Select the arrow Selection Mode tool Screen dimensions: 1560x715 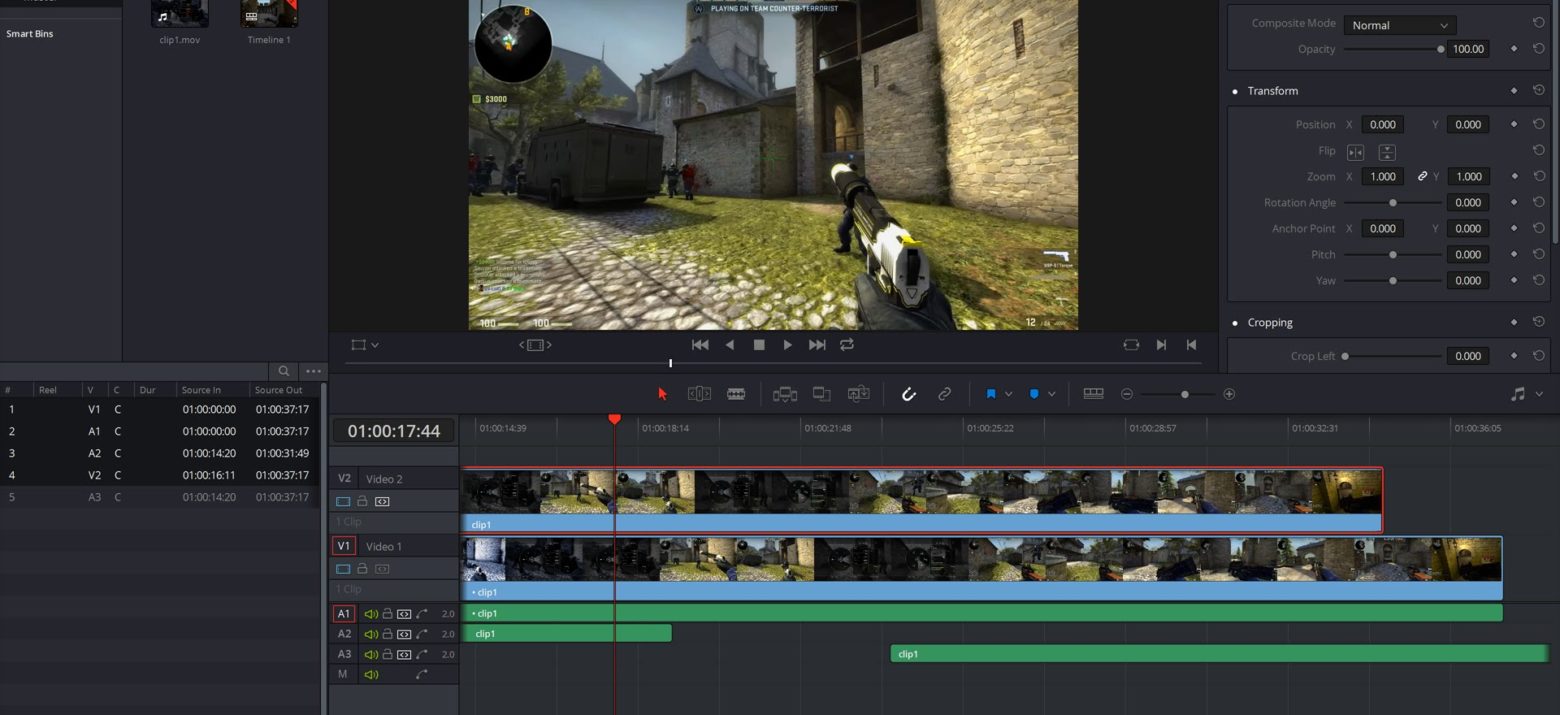(x=662, y=394)
